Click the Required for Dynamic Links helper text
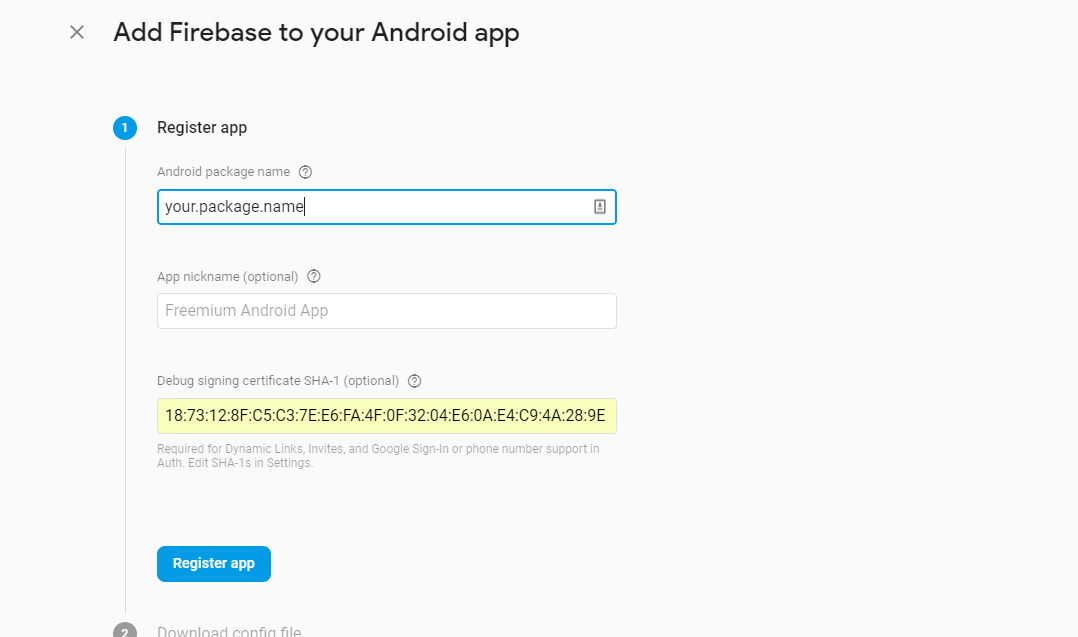The width and height of the screenshot is (1078, 637). point(378,449)
